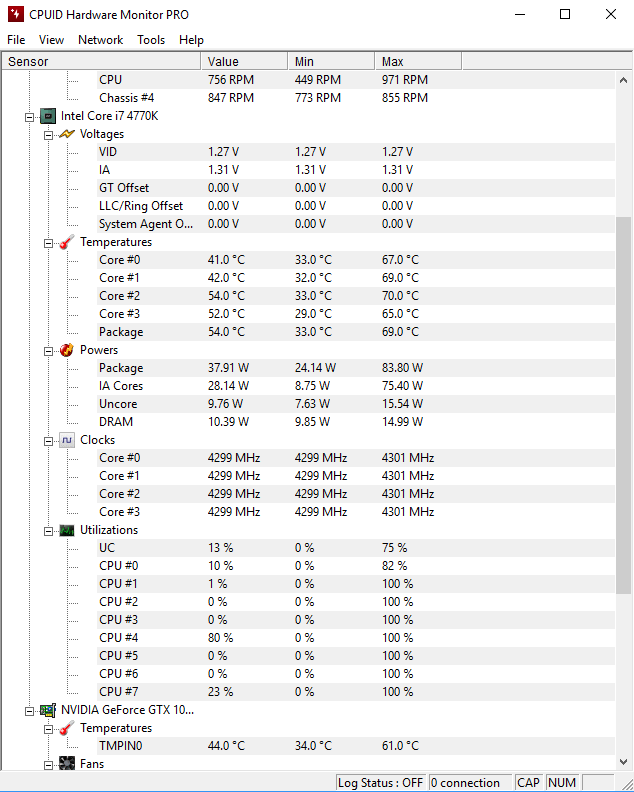634x792 pixels.
Task: Click the CPU Temperatures thermometer icon
Action: 67,242
